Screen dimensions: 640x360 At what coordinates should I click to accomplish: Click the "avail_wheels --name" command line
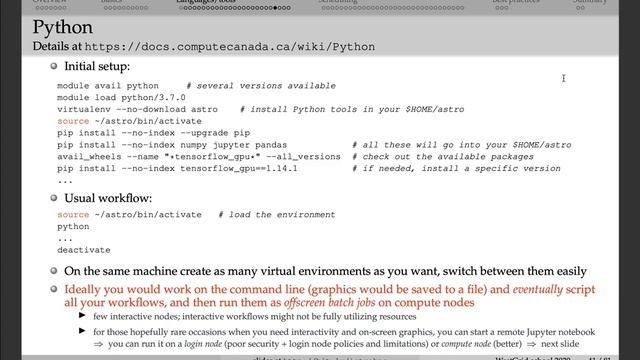[x=199, y=157]
